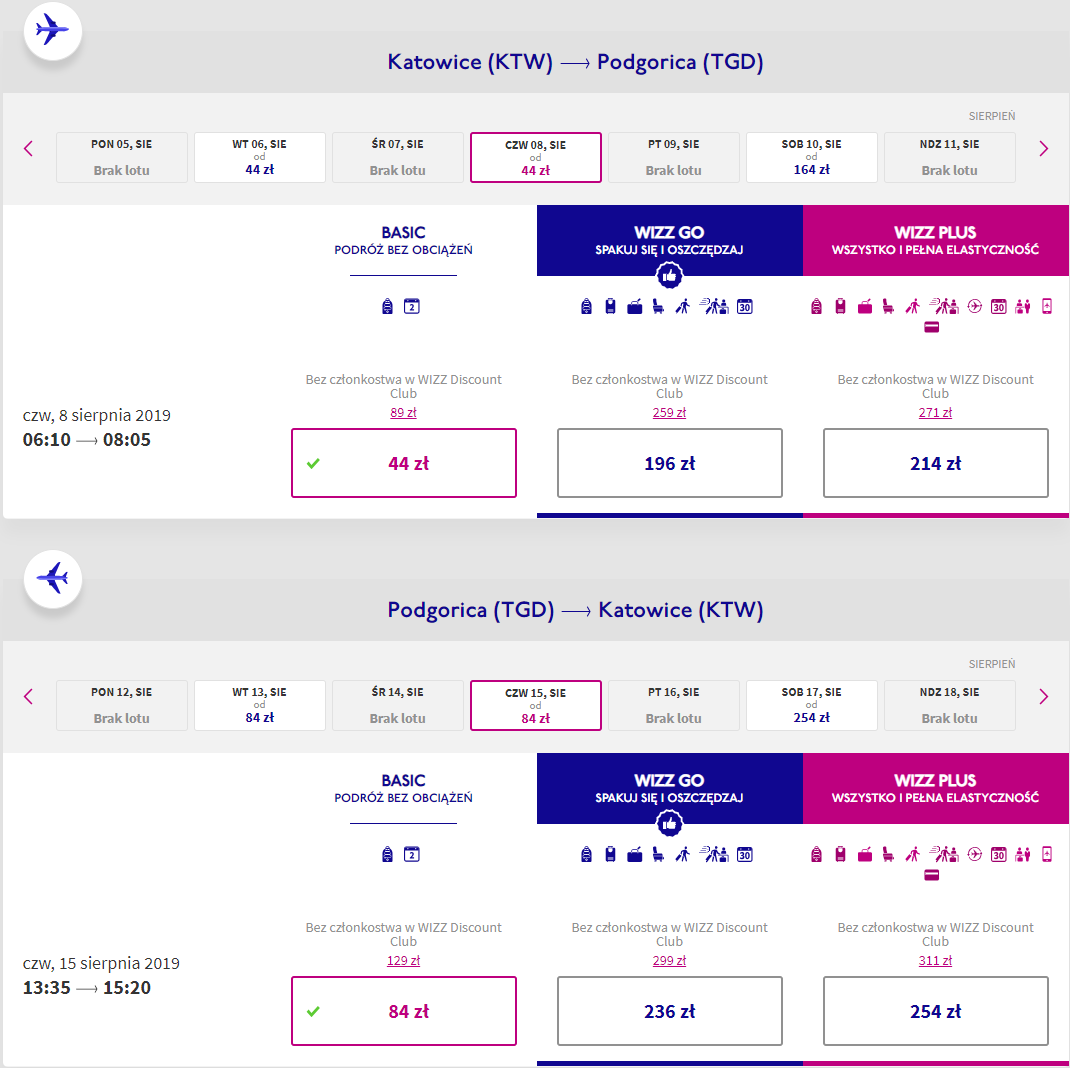Switch outbound date to SOB 10, SIE
This screenshot has width=1070, height=1068.
click(812, 158)
